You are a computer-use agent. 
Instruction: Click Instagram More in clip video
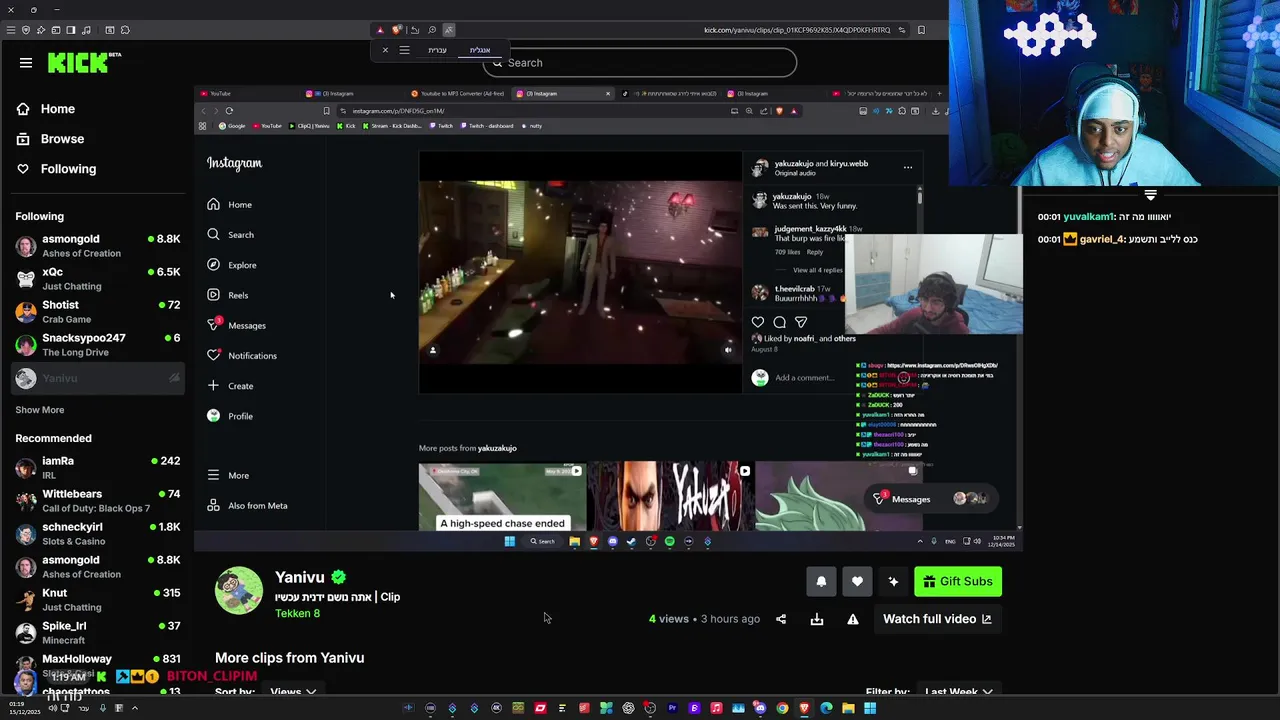tap(228, 476)
